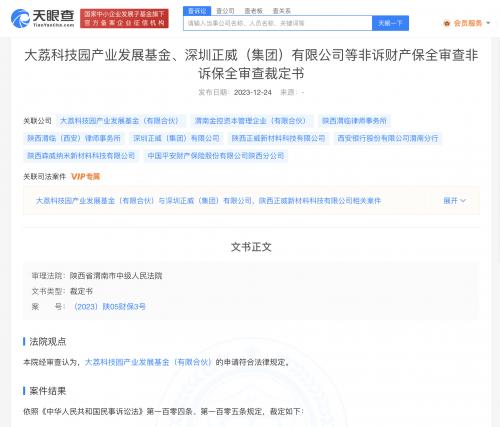Click the 天眼查 logo
Viewport: 500px width, 427px height.
42,18
